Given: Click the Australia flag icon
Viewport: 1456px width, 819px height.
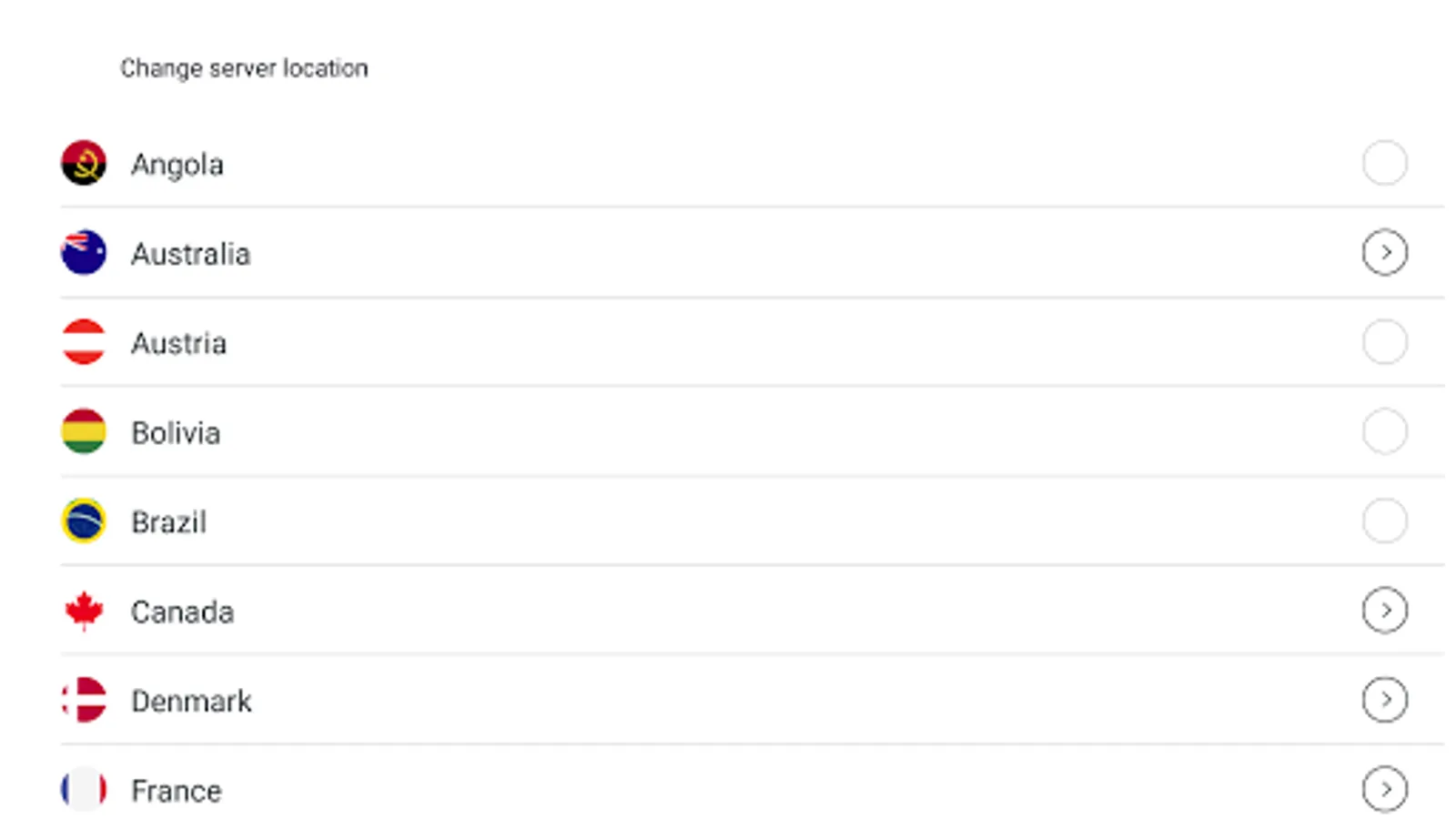Looking at the screenshot, I should coord(84,253).
